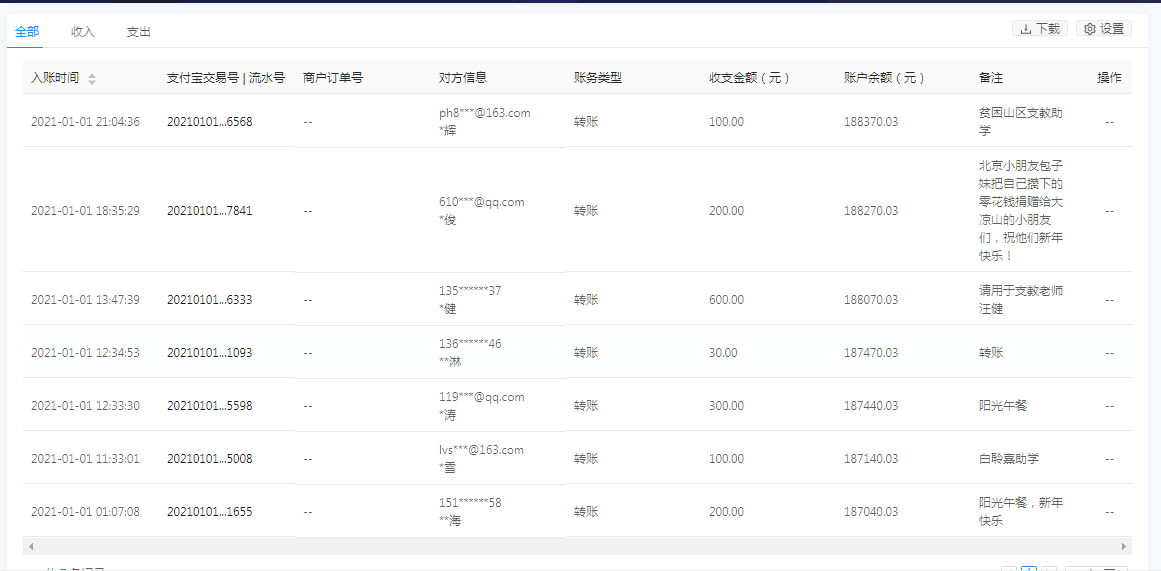Select the 2021-01-01 12:33:30 time cell
Viewport: 1161px width, 571px height.
point(85,406)
